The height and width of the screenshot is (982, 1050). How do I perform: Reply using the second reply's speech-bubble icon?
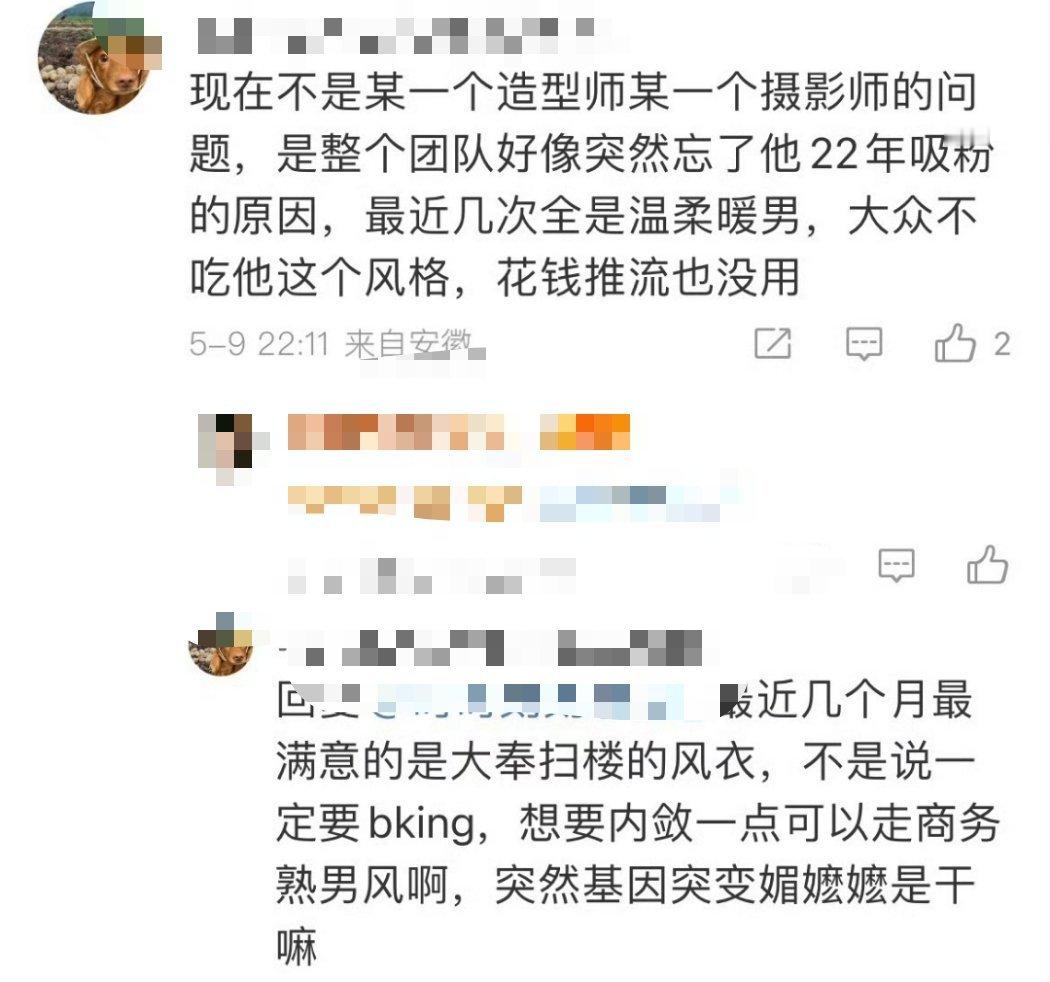[896, 565]
